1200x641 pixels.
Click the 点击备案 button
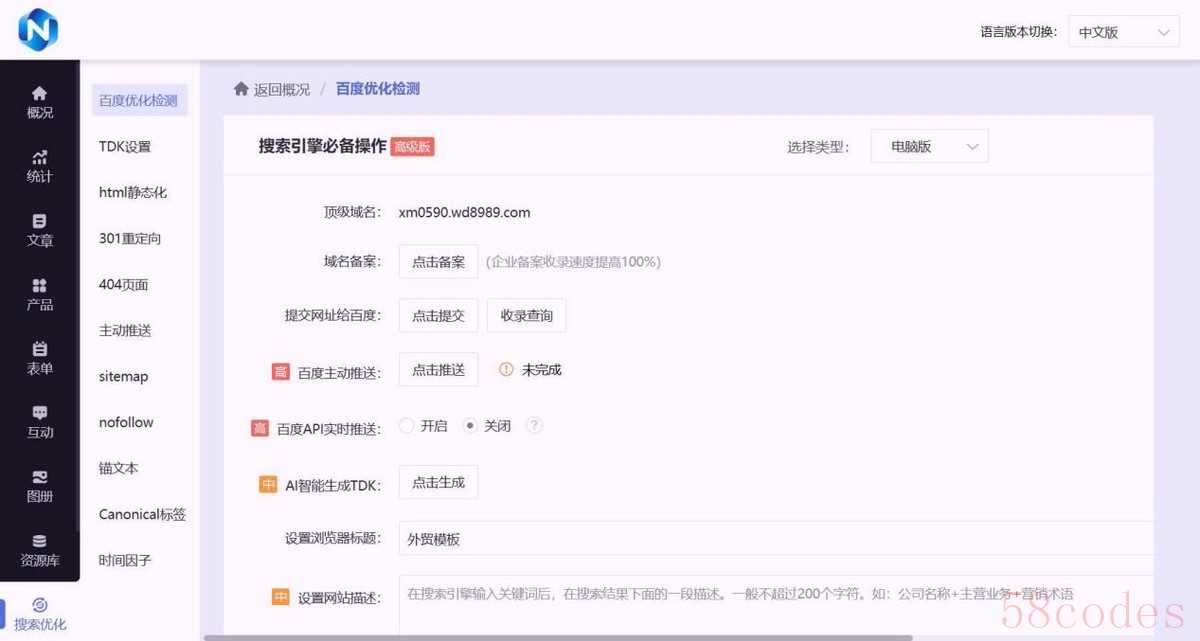pyautogui.click(x=438, y=262)
